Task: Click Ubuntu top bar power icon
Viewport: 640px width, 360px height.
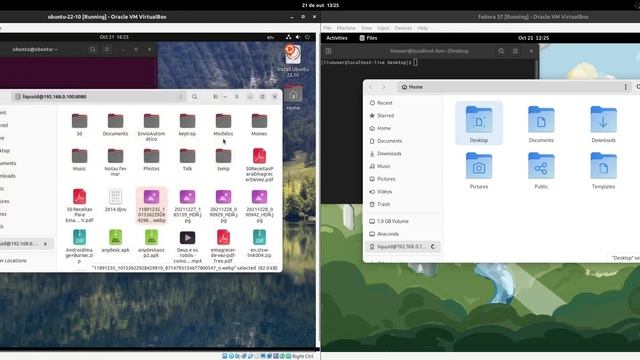Action: coord(307,37)
